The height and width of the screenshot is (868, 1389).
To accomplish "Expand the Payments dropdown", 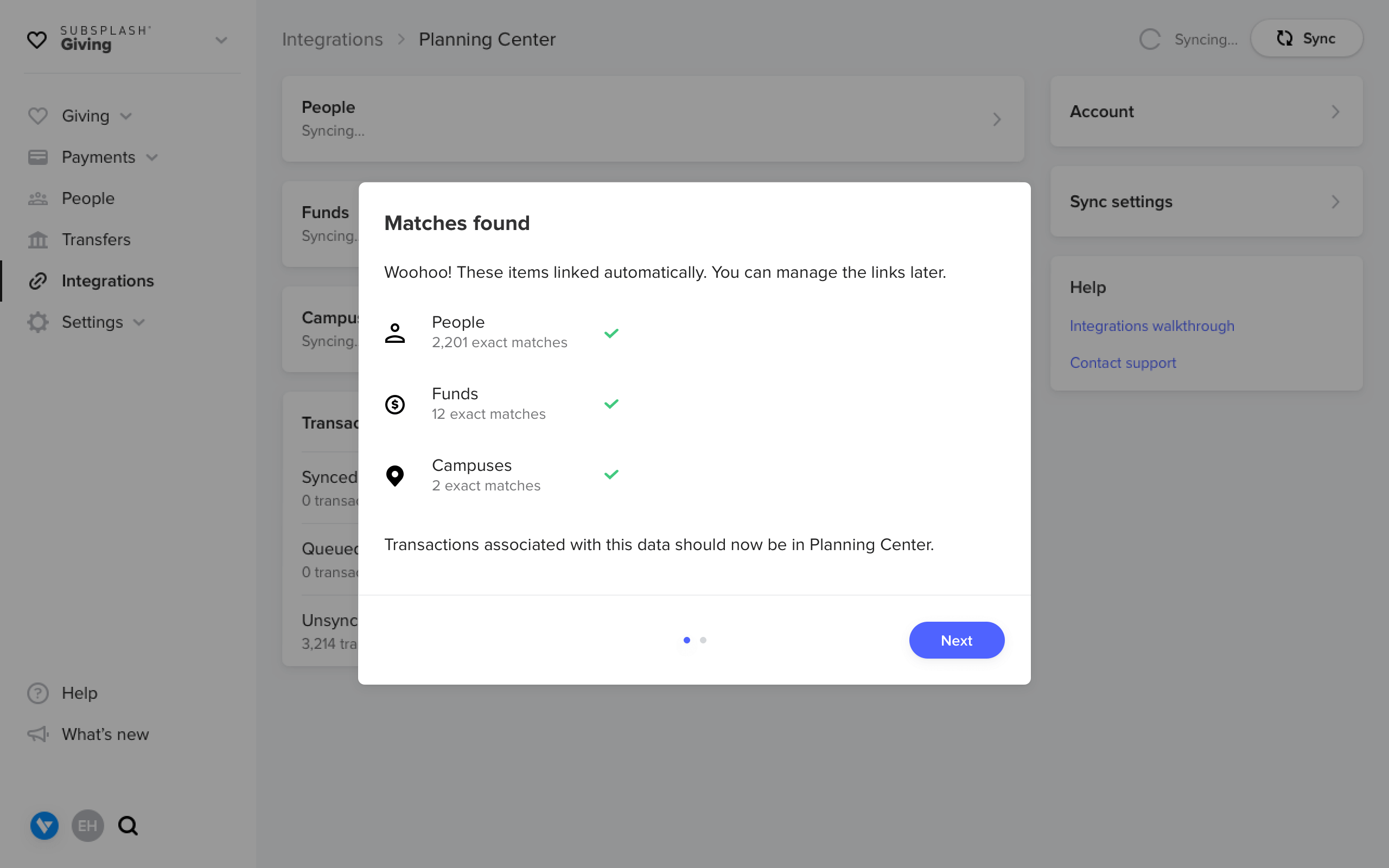I will click(x=153, y=157).
